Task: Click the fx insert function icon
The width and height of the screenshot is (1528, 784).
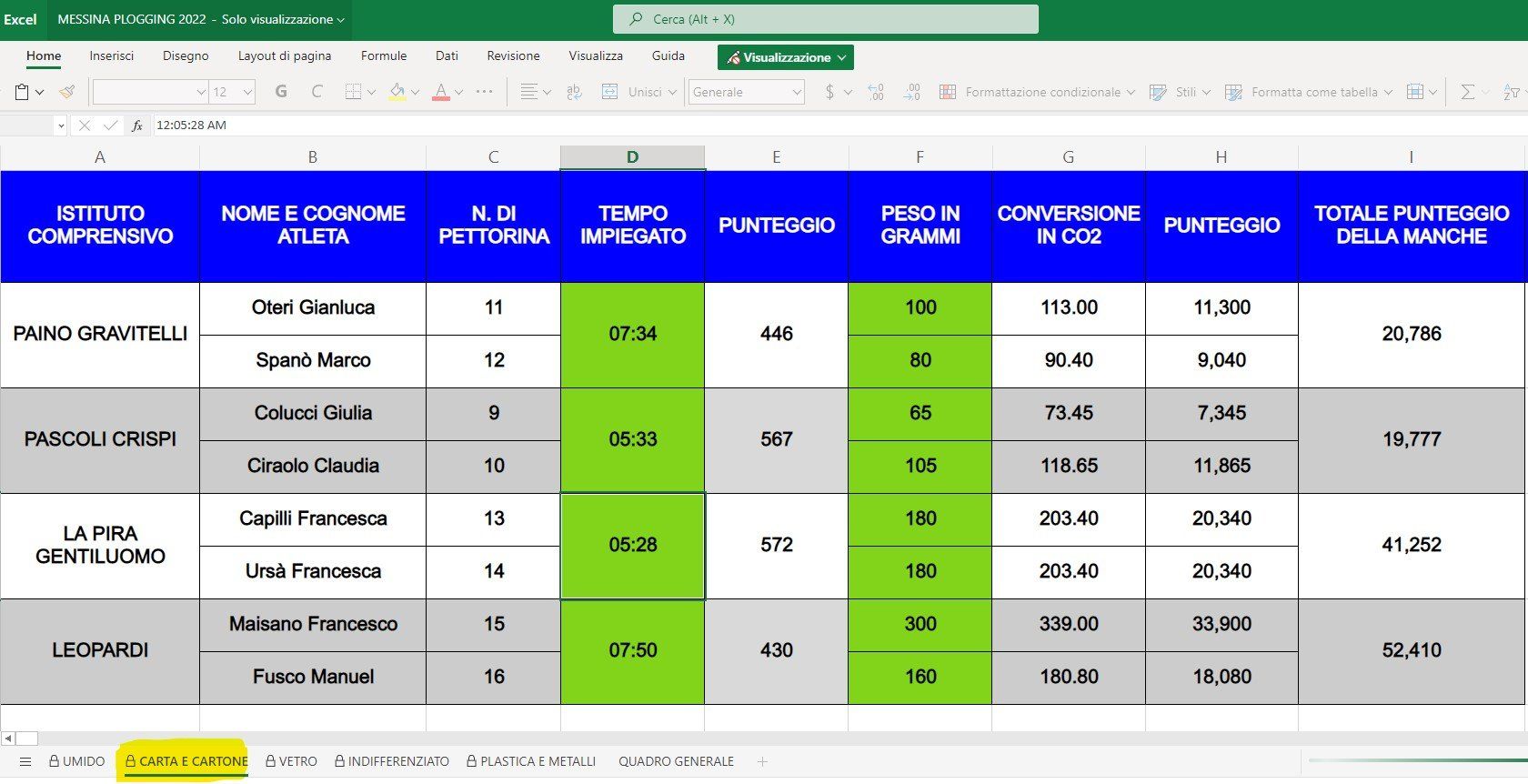Action: tap(137, 126)
